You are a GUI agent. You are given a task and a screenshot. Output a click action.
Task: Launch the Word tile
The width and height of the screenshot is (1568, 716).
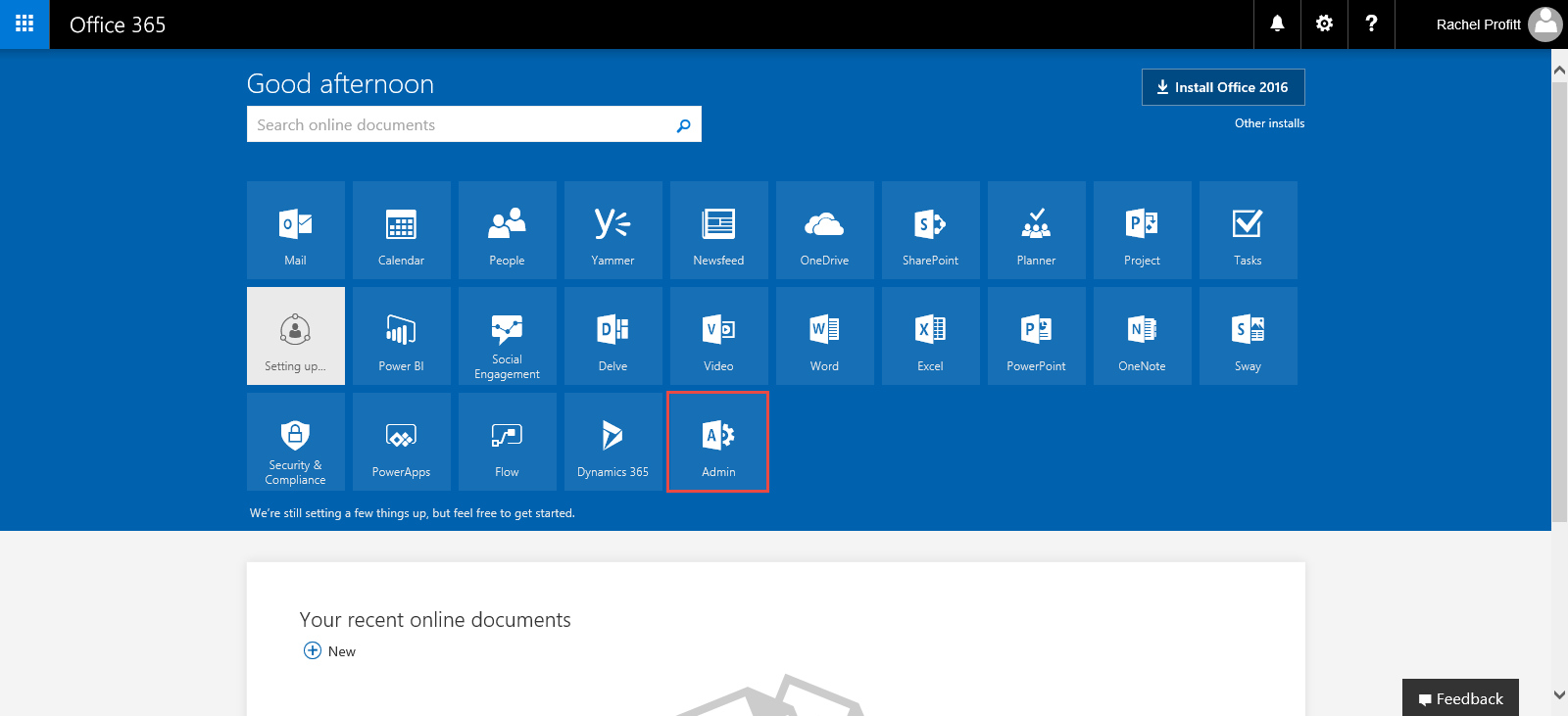[x=825, y=336]
